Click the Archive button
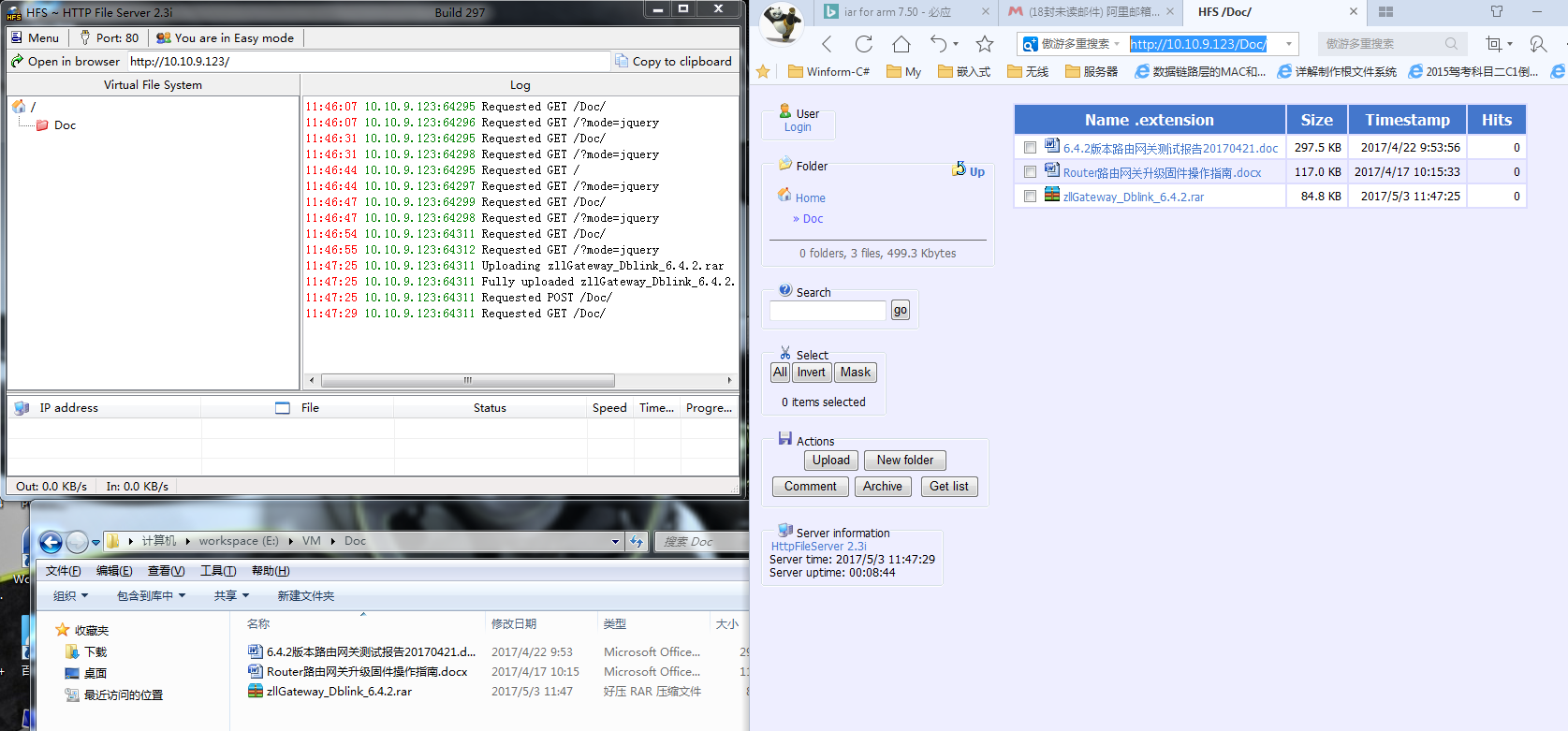 [x=883, y=487]
